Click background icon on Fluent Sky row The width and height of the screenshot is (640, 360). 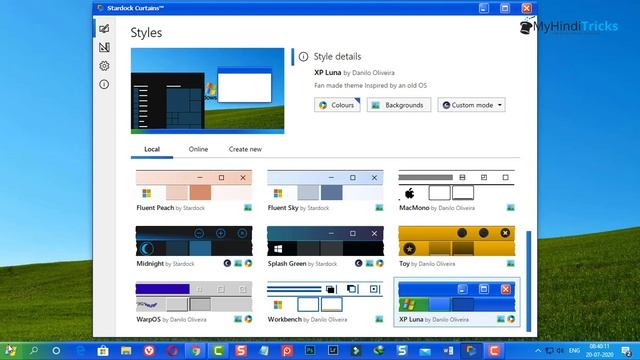[379, 208]
